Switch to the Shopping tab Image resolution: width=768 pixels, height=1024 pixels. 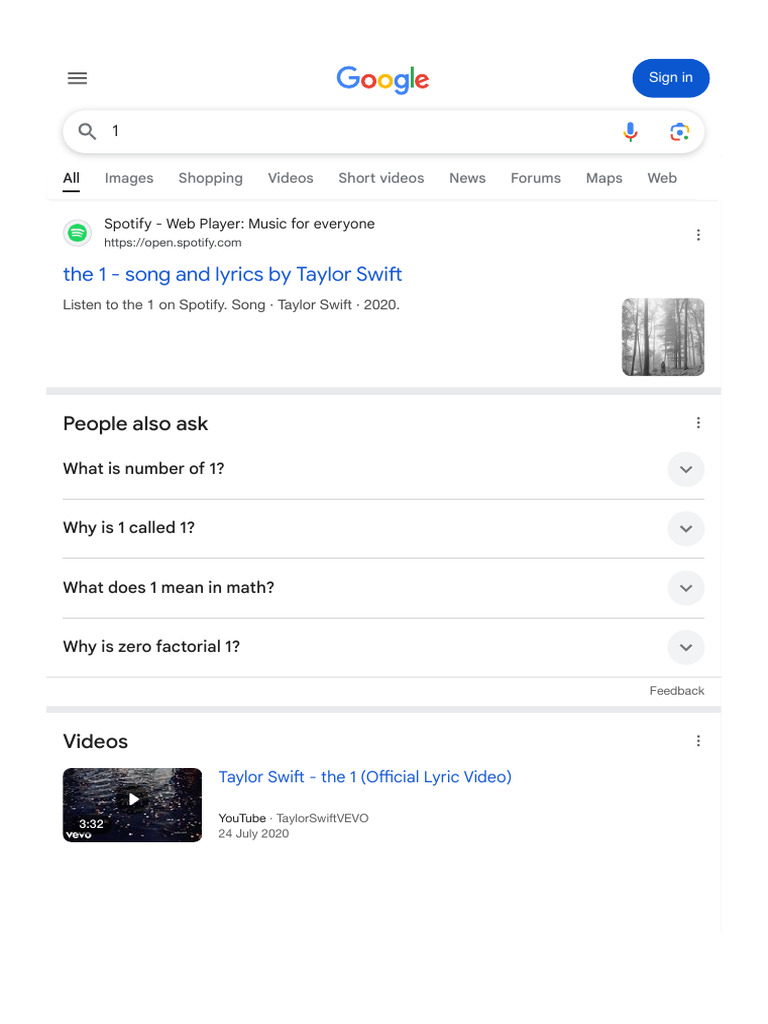click(210, 178)
